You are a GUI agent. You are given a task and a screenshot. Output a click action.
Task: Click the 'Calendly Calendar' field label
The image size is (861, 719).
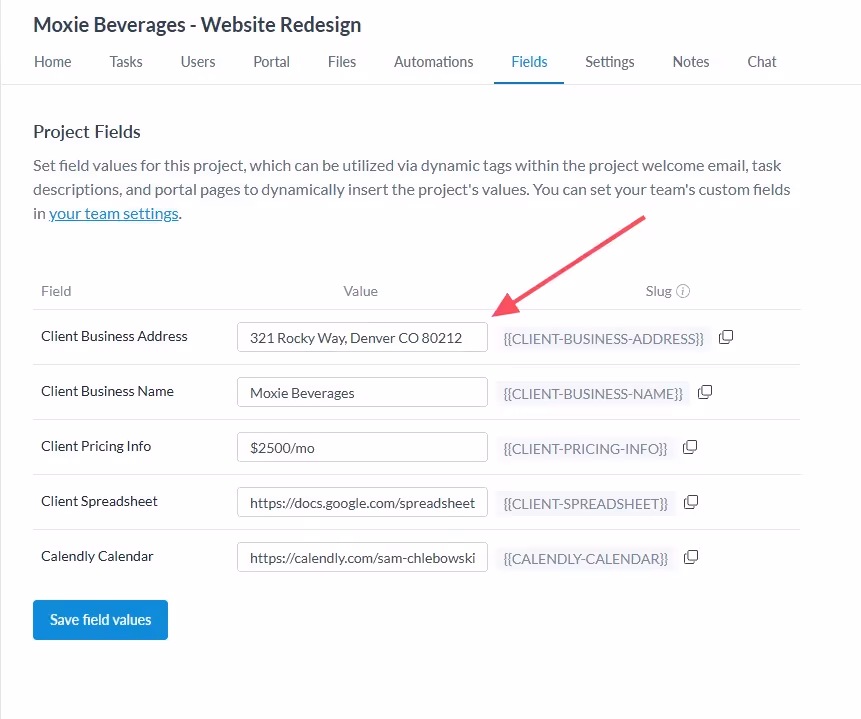point(97,556)
